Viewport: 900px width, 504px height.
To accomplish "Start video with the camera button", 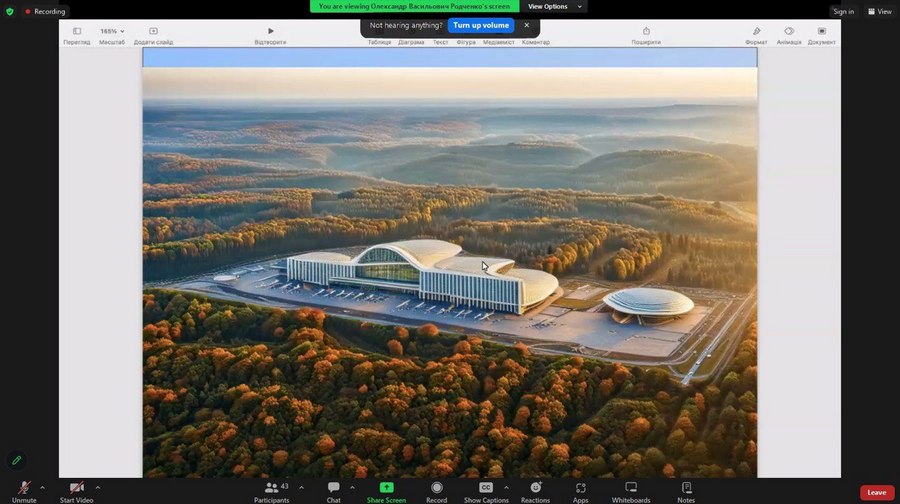I will [x=76, y=489].
